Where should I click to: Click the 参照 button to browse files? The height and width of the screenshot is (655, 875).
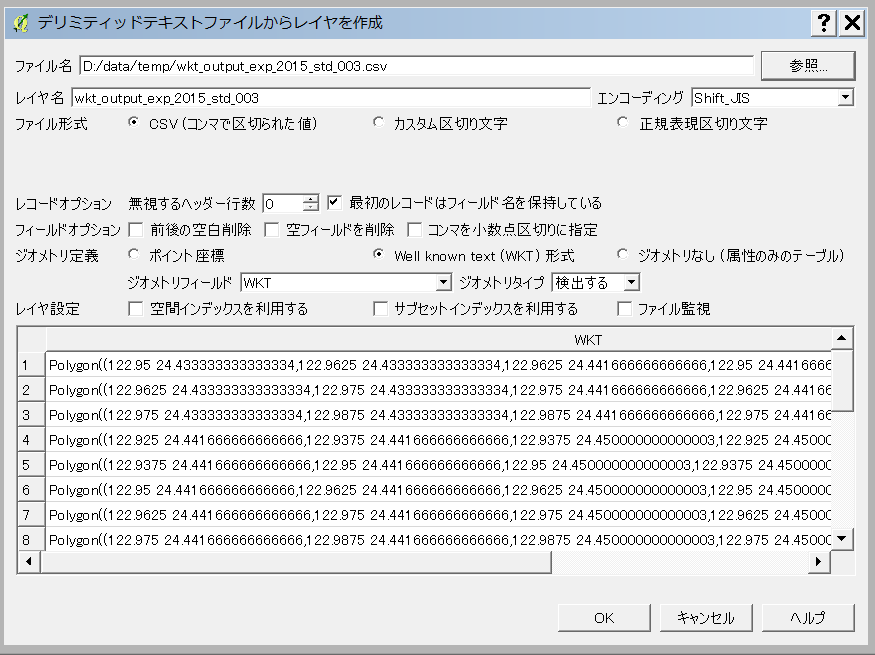point(808,65)
